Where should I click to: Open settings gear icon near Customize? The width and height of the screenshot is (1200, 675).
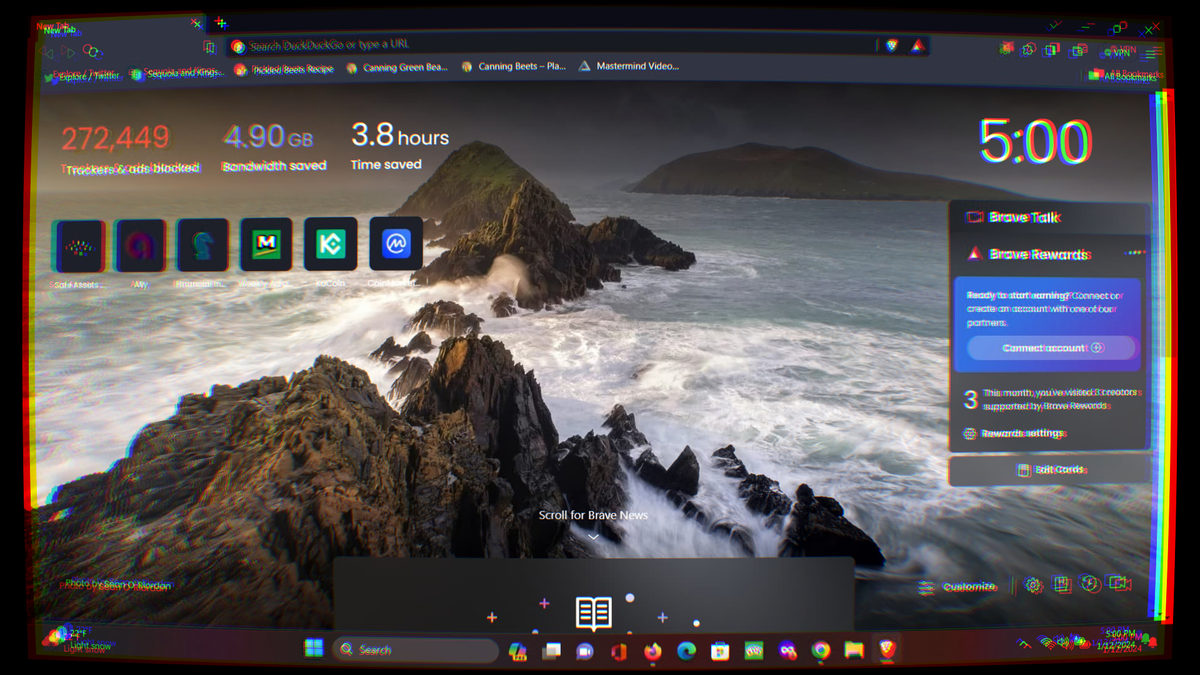click(x=1033, y=585)
